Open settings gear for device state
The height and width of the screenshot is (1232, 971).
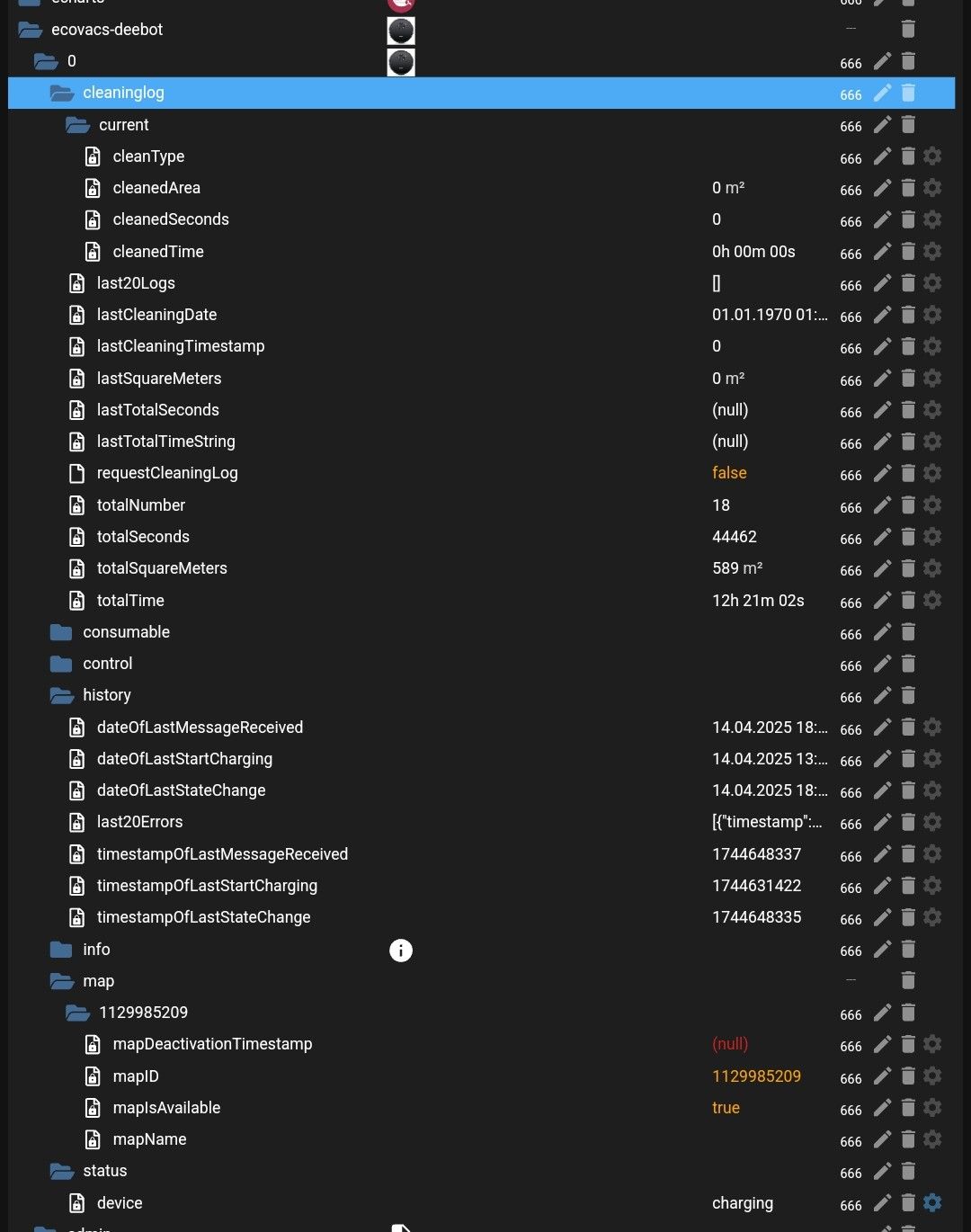932,1203
